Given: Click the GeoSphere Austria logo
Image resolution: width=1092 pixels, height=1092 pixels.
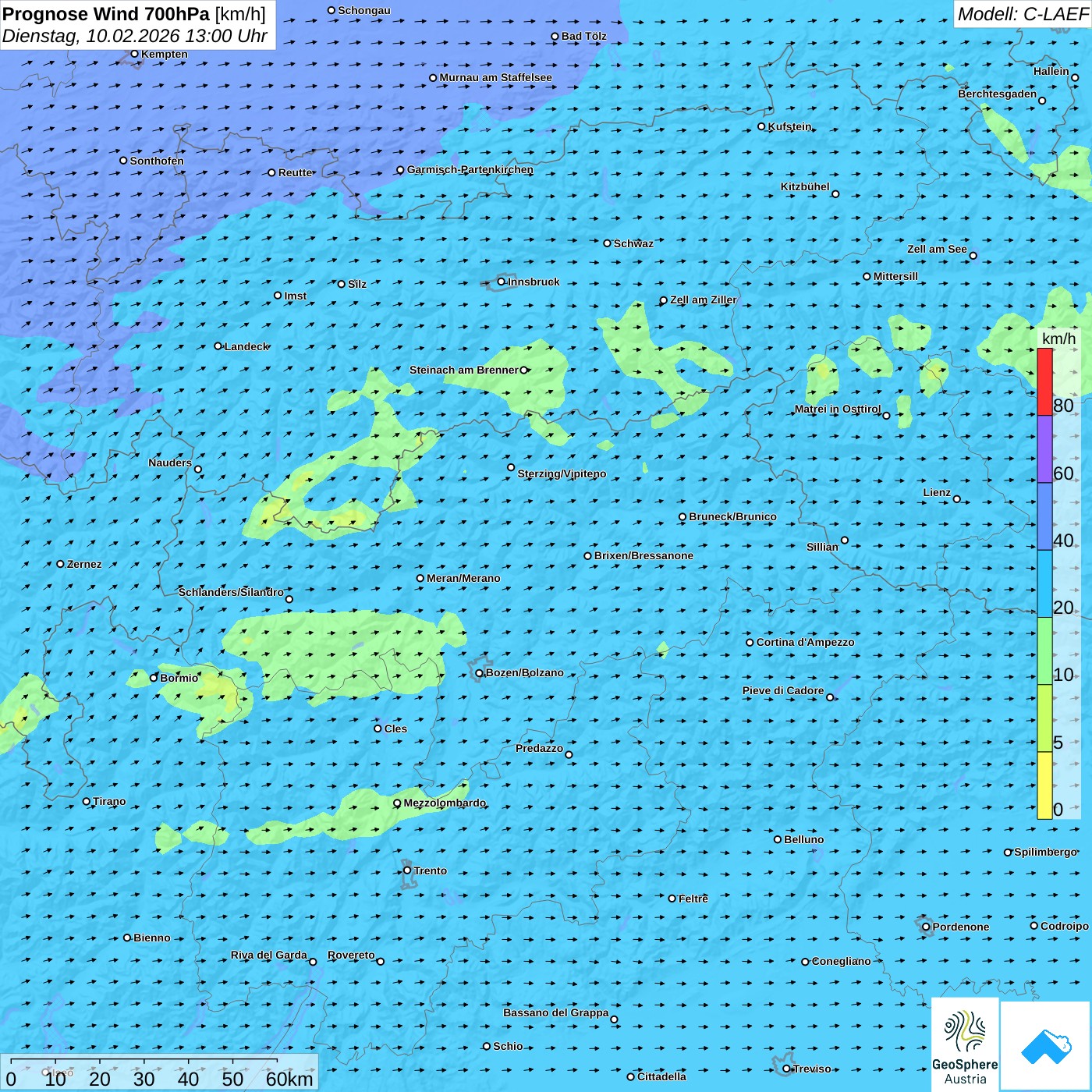Looking at the screenshot, I should pyautogui.click(x=965, y=1044).
